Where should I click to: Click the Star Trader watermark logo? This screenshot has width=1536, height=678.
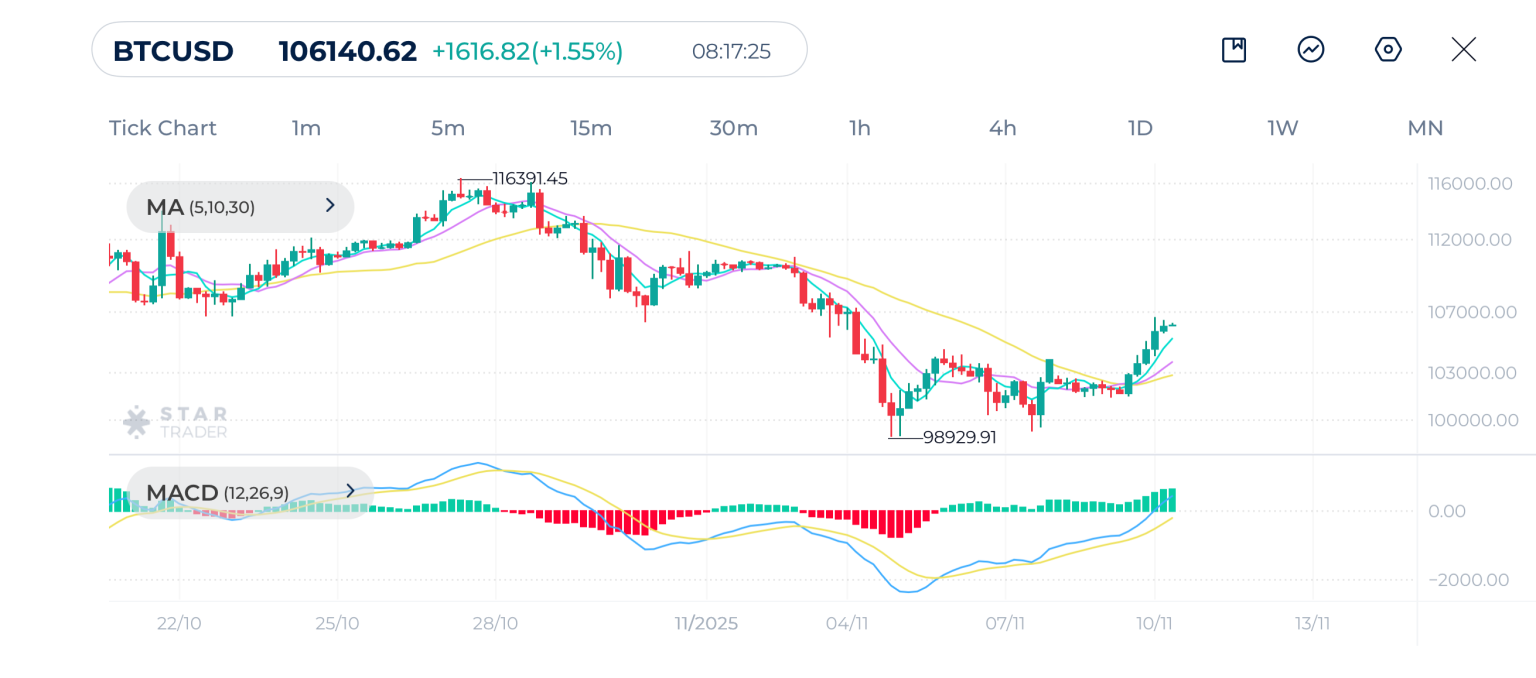pos(176,422)
